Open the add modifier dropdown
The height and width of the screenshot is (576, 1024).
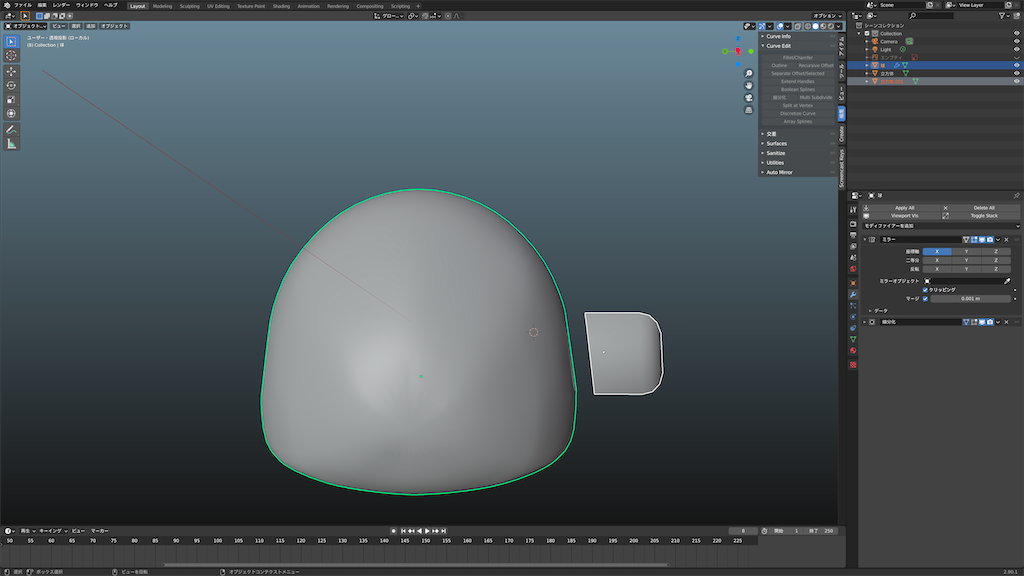(940, 226)
